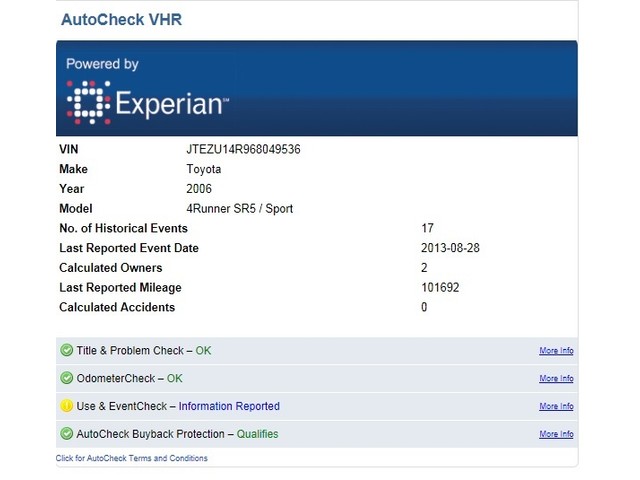Click the OdometerCheck – OK text
The image size is (640, 480).
coord(129,378)
